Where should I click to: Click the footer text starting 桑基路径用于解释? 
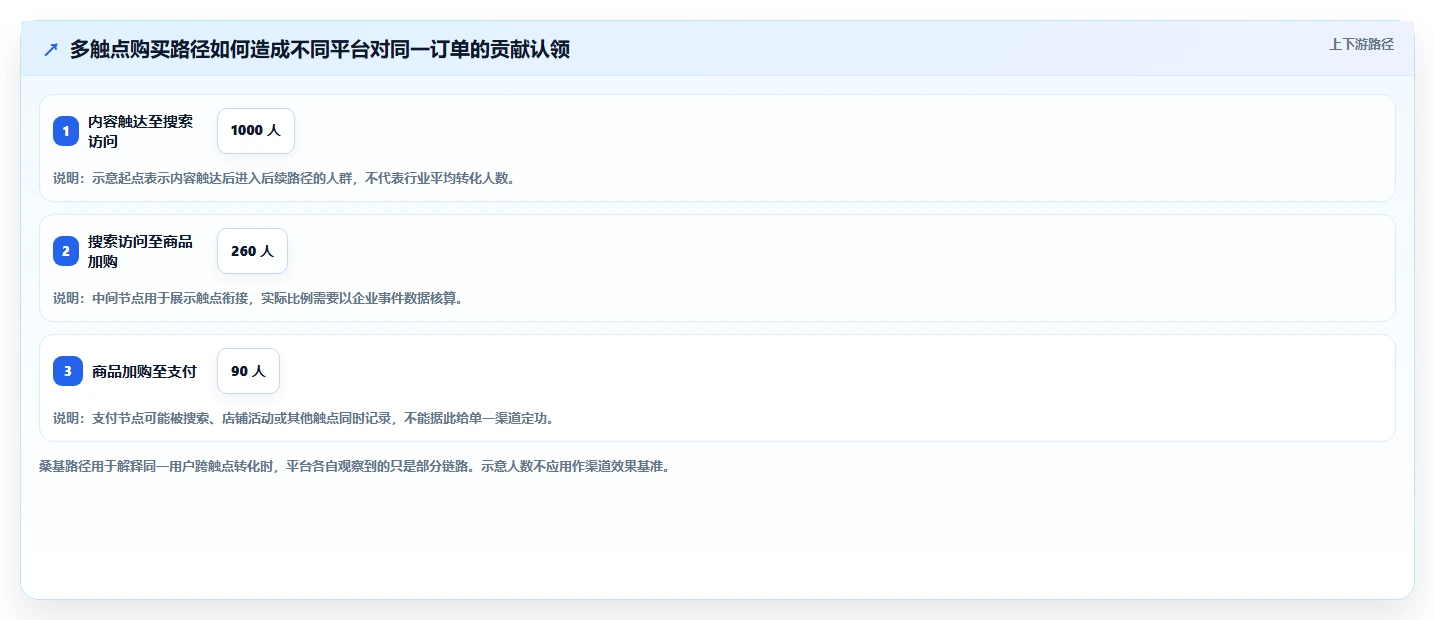pyautogui.click(x=354, y=466)
